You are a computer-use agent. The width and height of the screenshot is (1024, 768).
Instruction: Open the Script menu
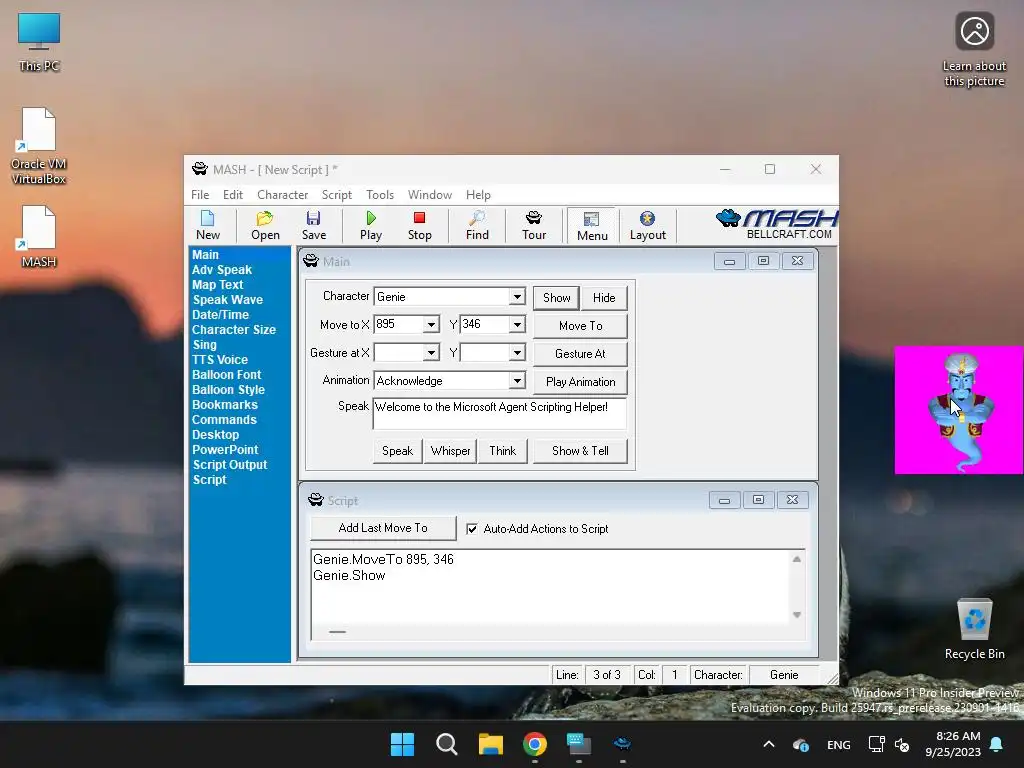pyautogui.click(x=336, y=195)
